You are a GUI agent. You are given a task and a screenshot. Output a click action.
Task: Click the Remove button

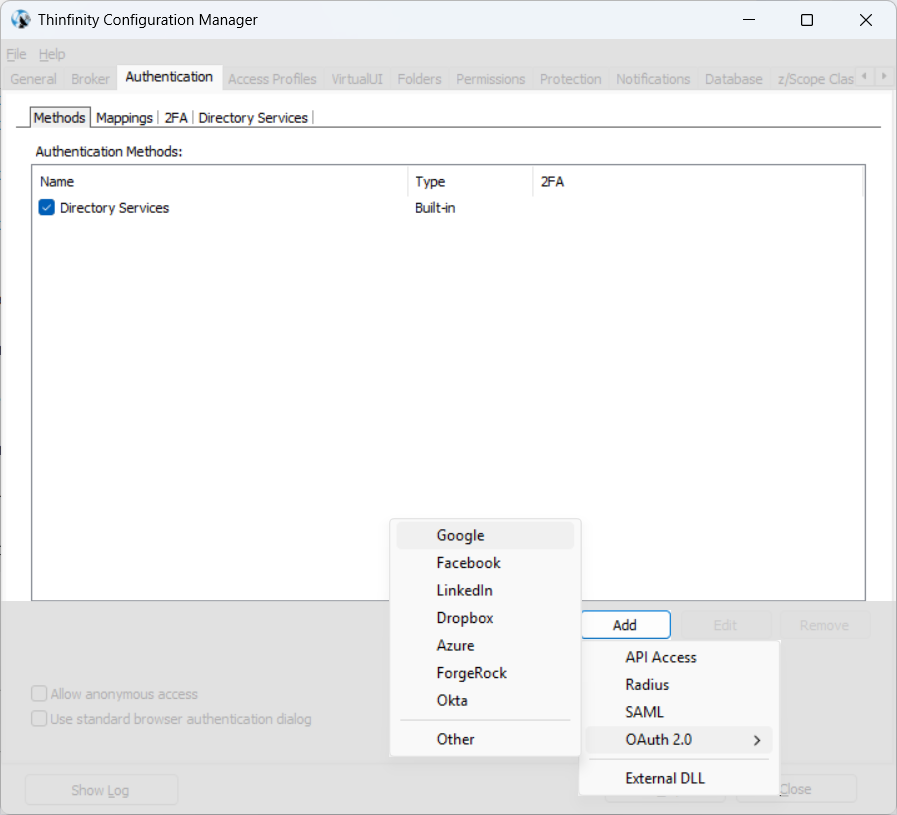pyautogui.click(x=824, y=625)
